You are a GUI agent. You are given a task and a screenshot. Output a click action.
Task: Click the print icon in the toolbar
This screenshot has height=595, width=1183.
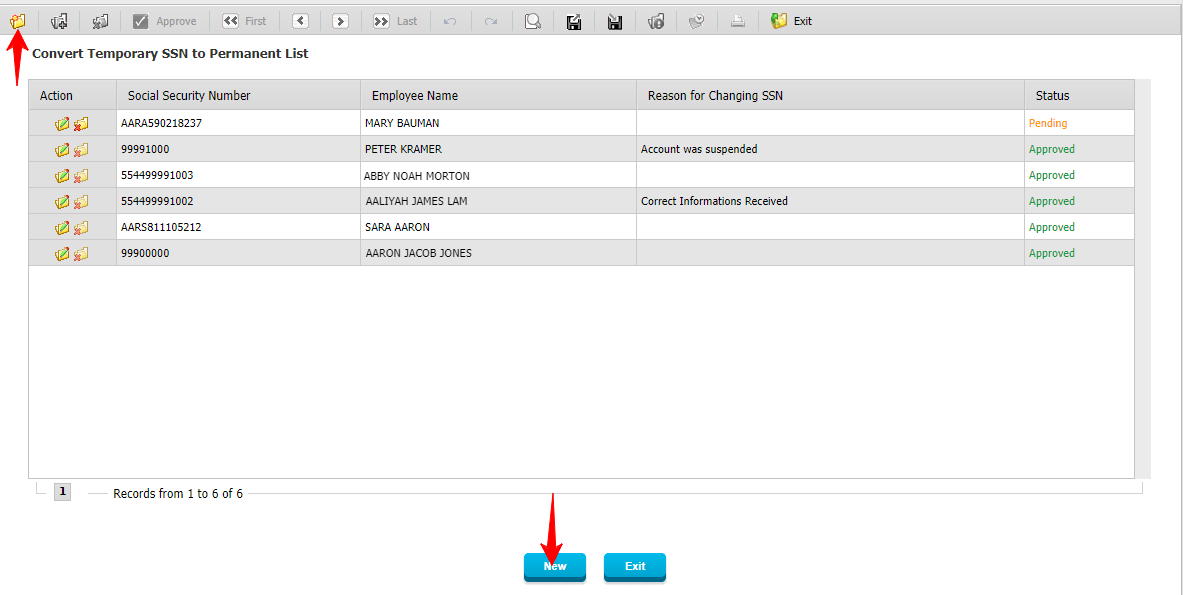click(737, 20)
